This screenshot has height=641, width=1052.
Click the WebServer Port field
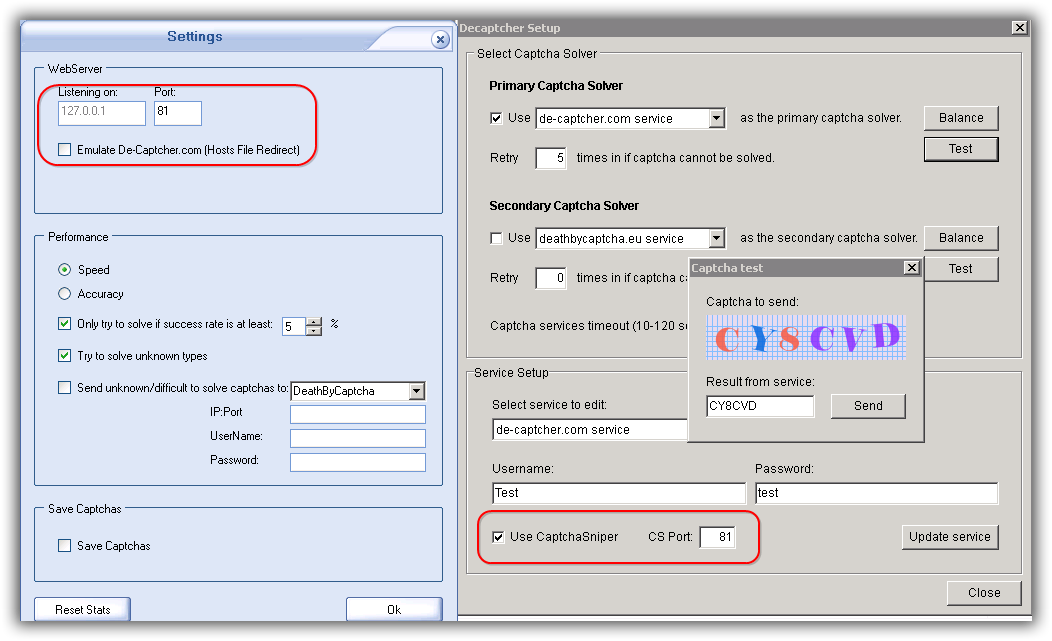click(x=178, y=113)
